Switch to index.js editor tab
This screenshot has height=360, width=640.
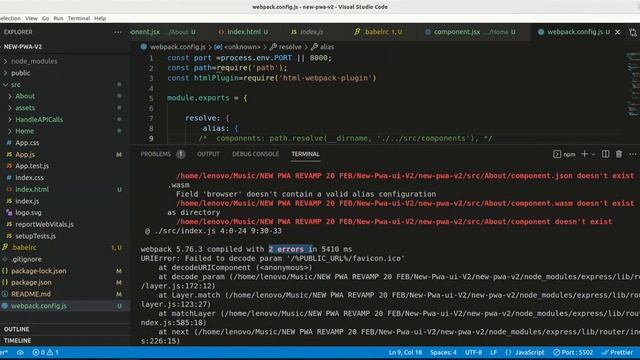tap(311, 32)
